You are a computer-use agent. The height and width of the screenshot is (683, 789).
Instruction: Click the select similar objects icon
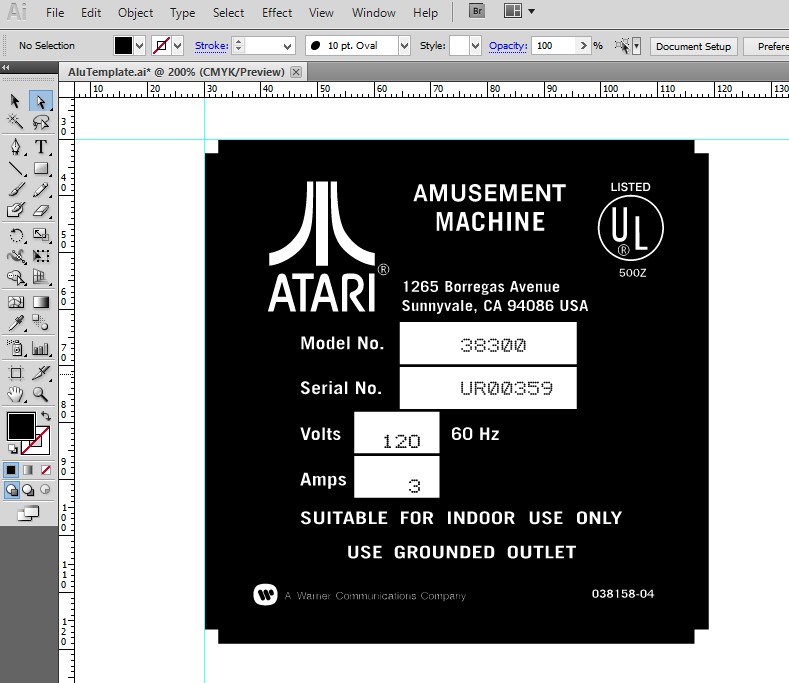click(x=622, y=46)
